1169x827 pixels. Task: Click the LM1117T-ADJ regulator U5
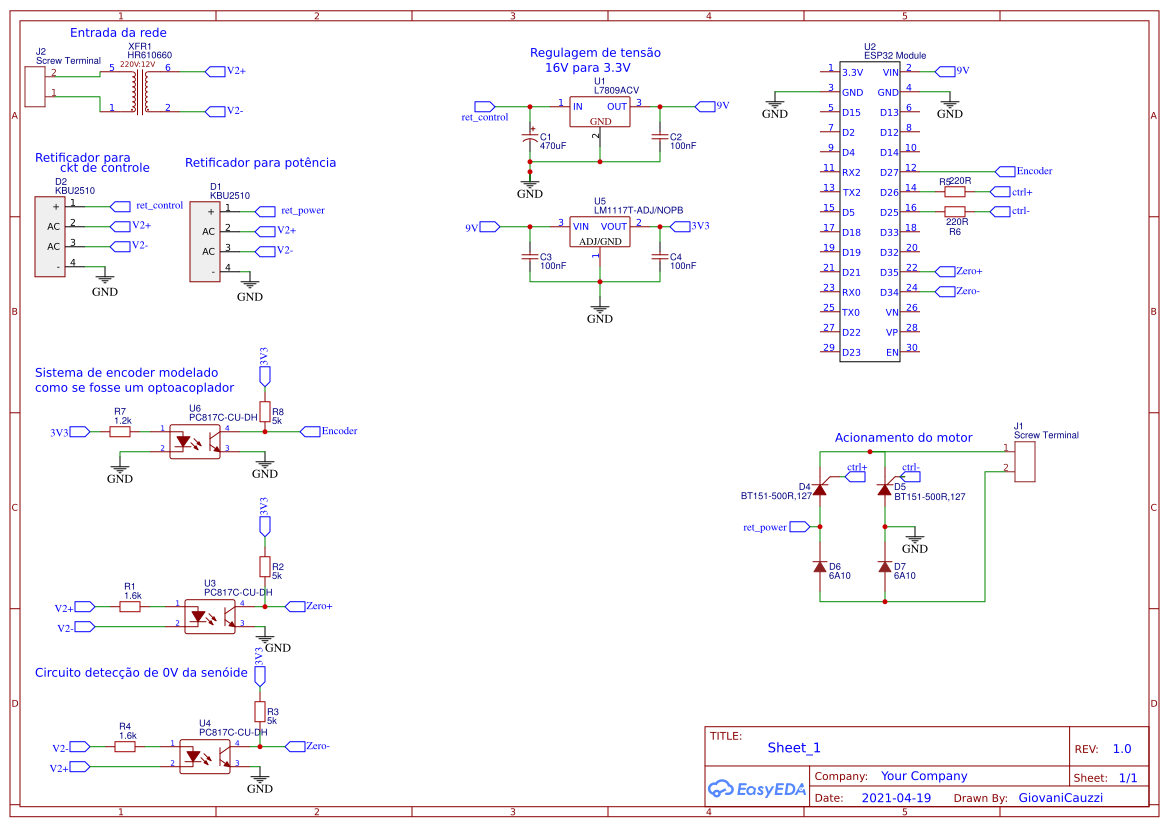click(x=599, y=232)
